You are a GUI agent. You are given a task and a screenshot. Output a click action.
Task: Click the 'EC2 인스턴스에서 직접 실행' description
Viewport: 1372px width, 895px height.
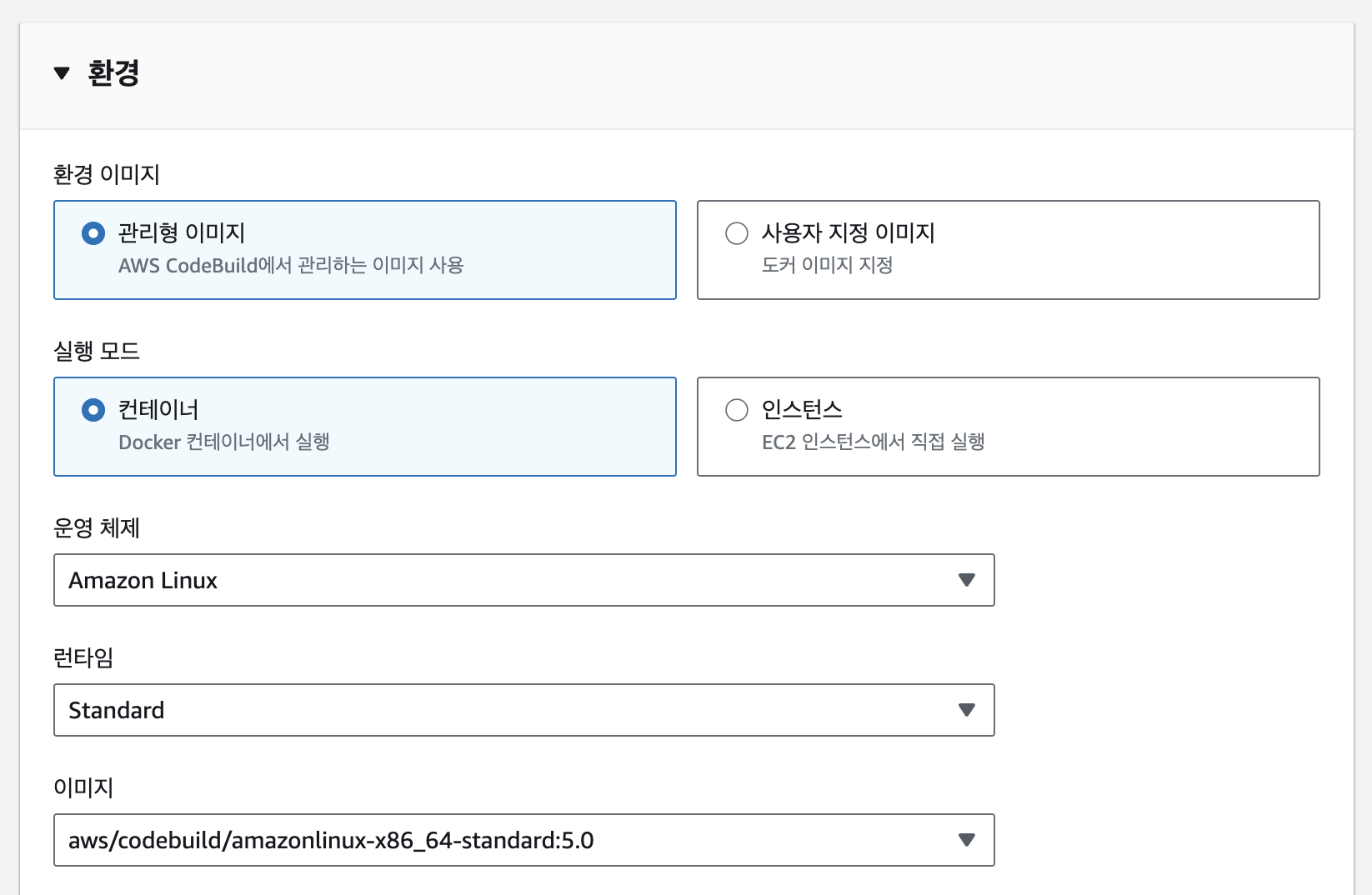click(873, 442)
